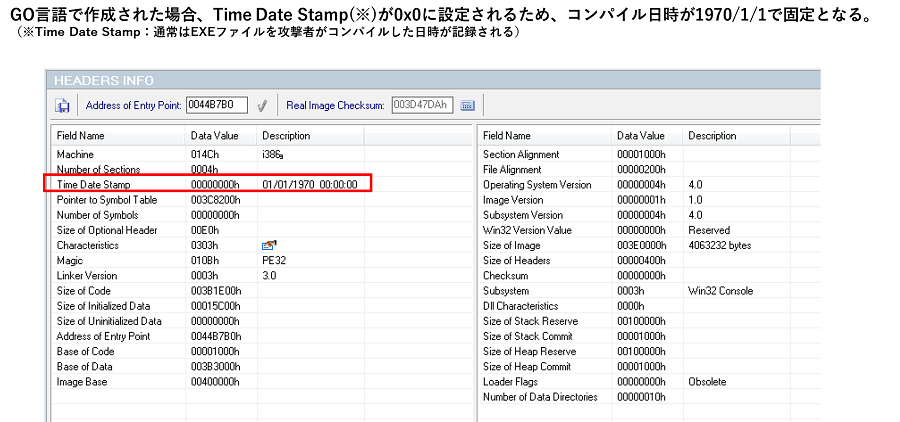This screenshot has height=422, width=900.
Task: Click left table's Data Value column header
Action: point(214,135)
